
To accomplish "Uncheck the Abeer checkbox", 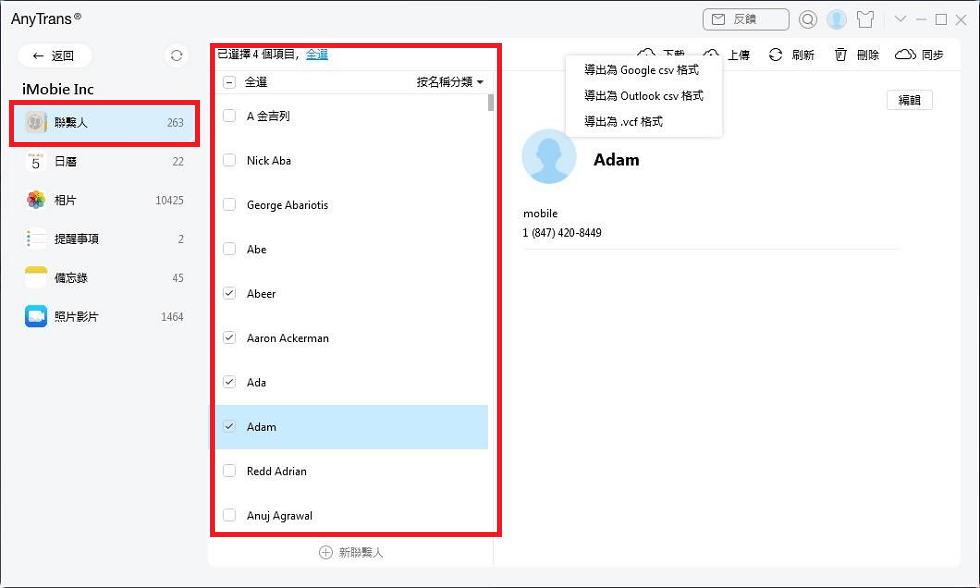I will [x=229, y=293].
